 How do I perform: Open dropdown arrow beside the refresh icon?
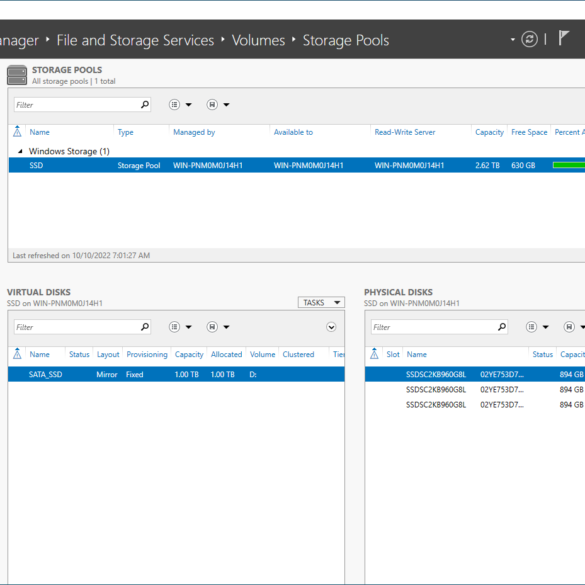(x=513, y=39)
